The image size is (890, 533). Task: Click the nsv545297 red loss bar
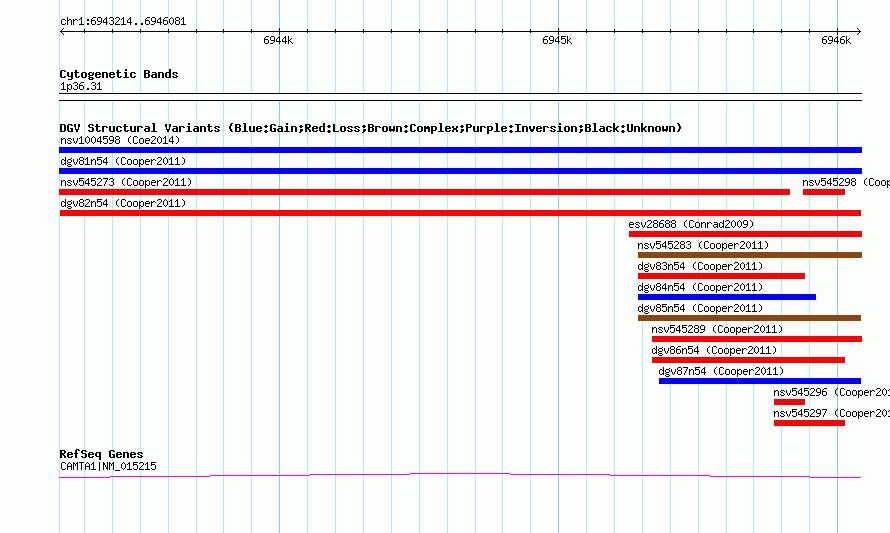809,423
